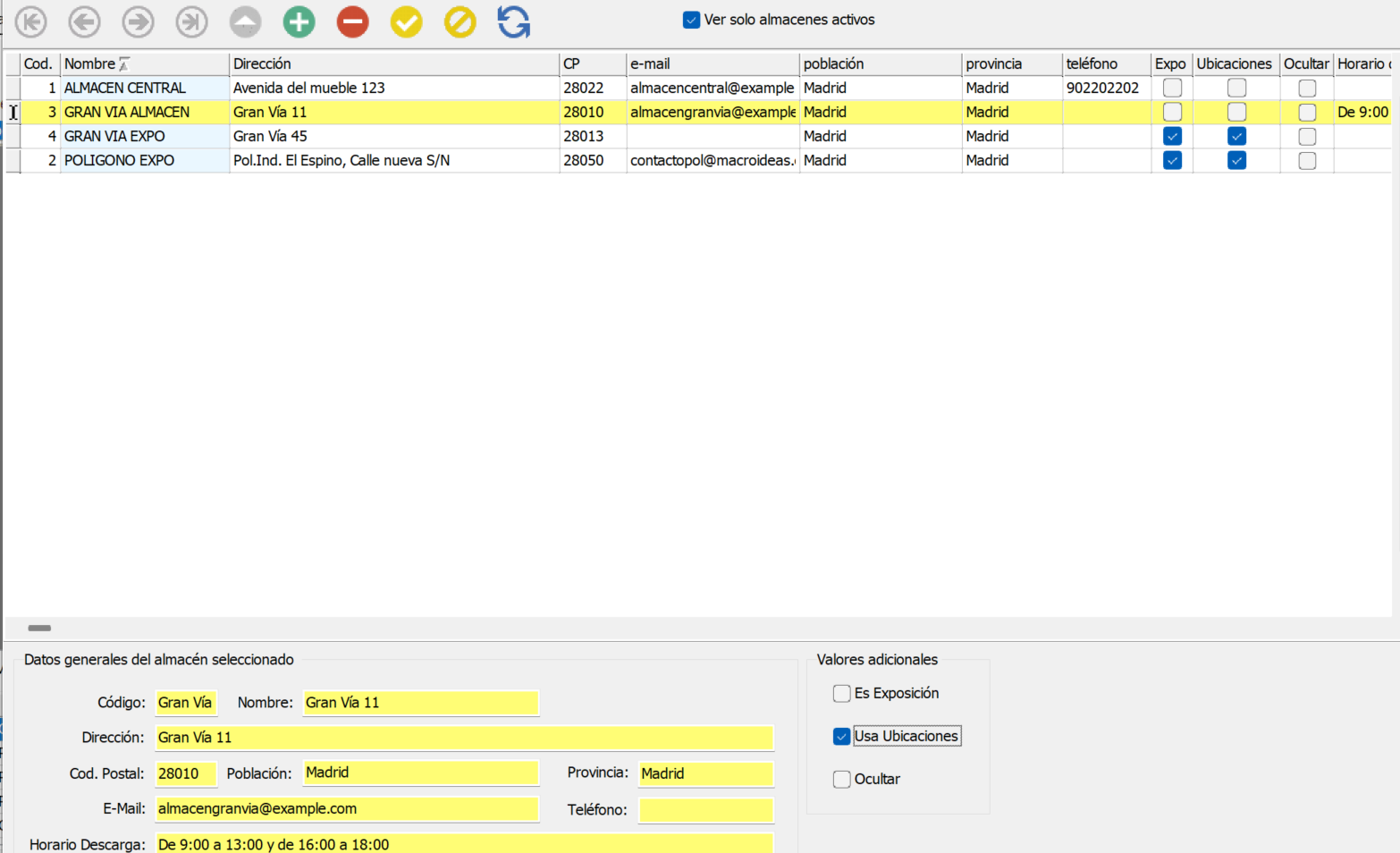Click the provincia column header

(x=1012, y=63)
